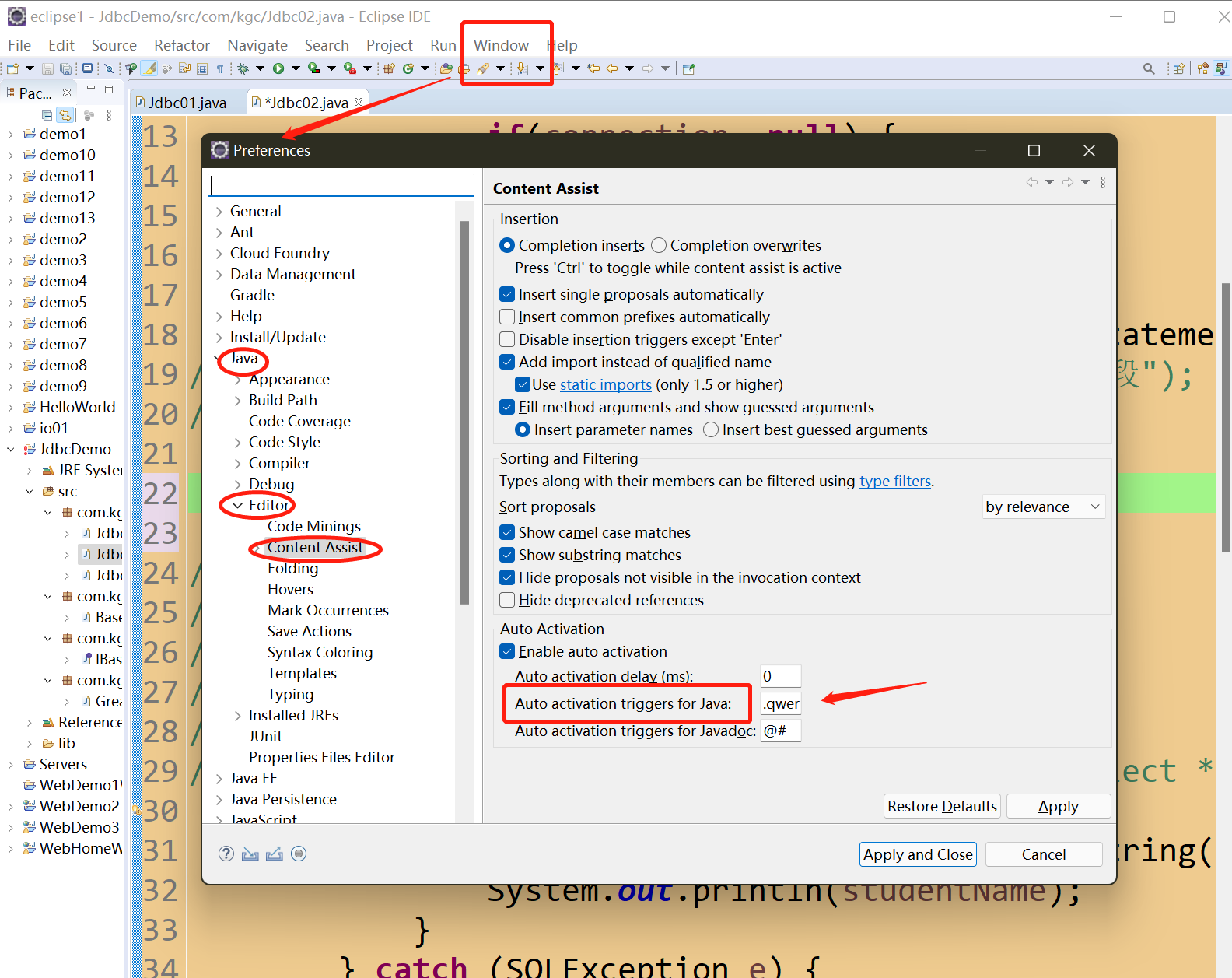1232x978 pixels.
Task: Click the Cancel button in Preferences
Action: coord(1044,854)
